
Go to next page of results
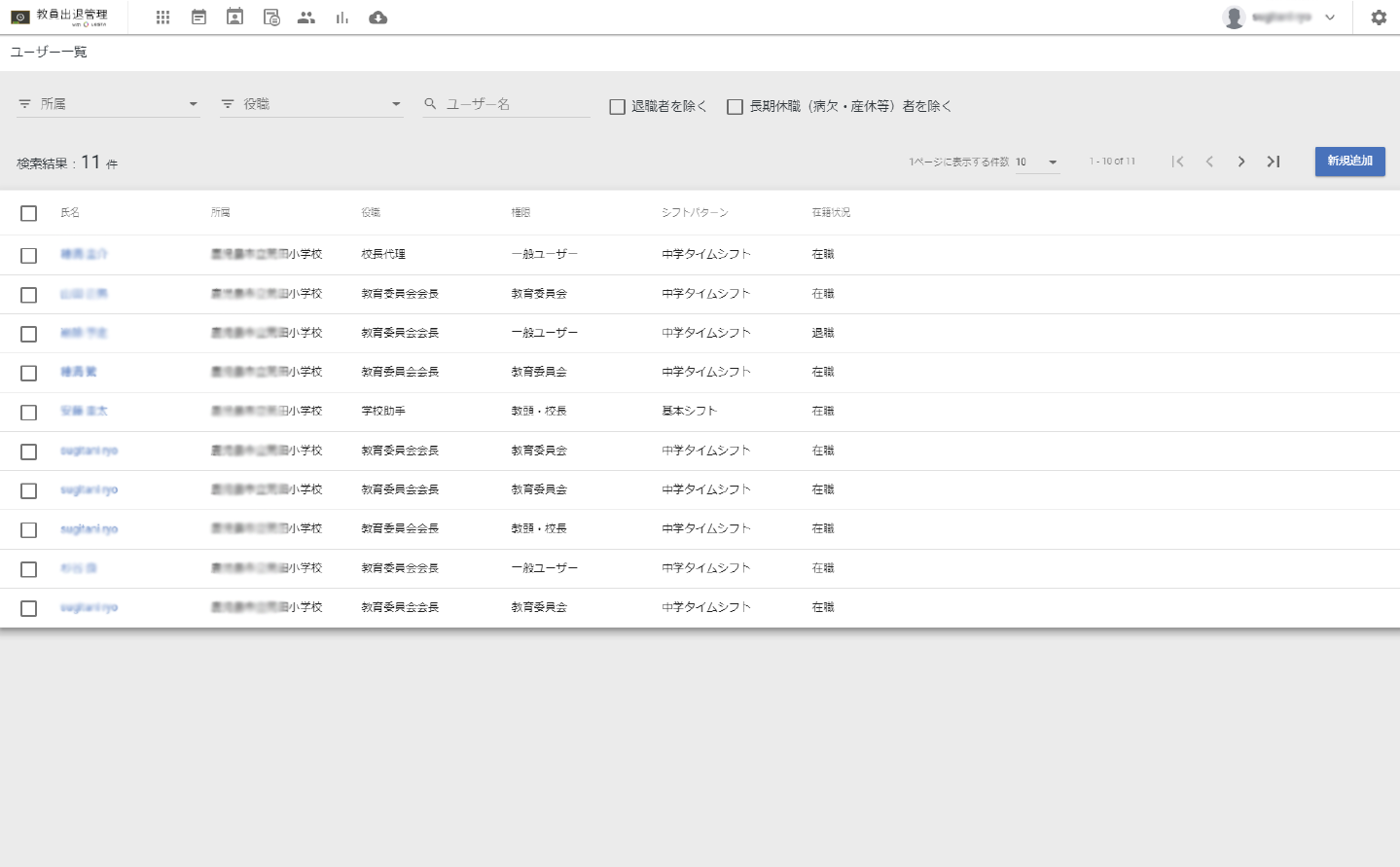tap(1241, 162)
